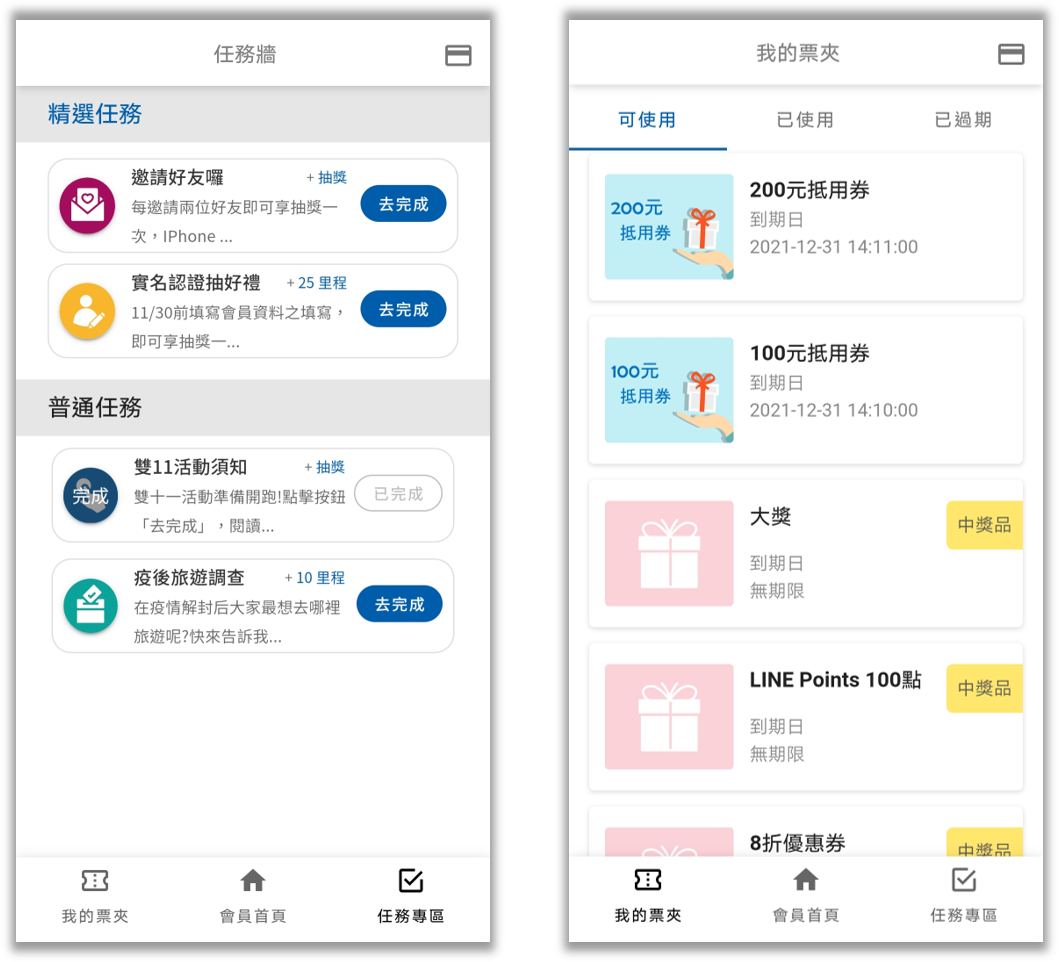The image size is (1059, 962).
Task: Switch to the 已使用 tab
Action: tap(806, 117)
